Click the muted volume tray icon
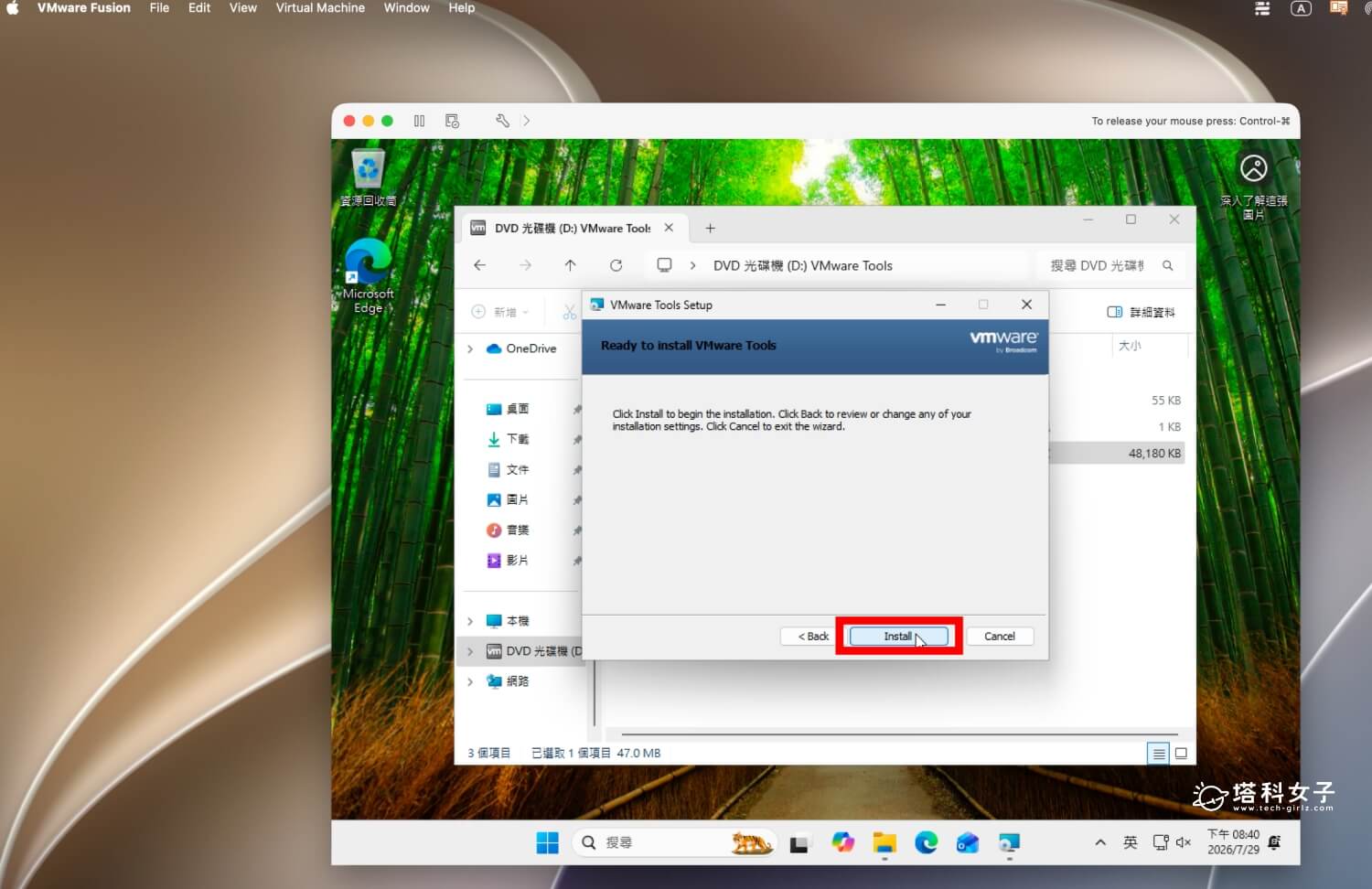The height and width of the screenshot is (889, 1372). pyautogui.click(x=1184, y=842)
